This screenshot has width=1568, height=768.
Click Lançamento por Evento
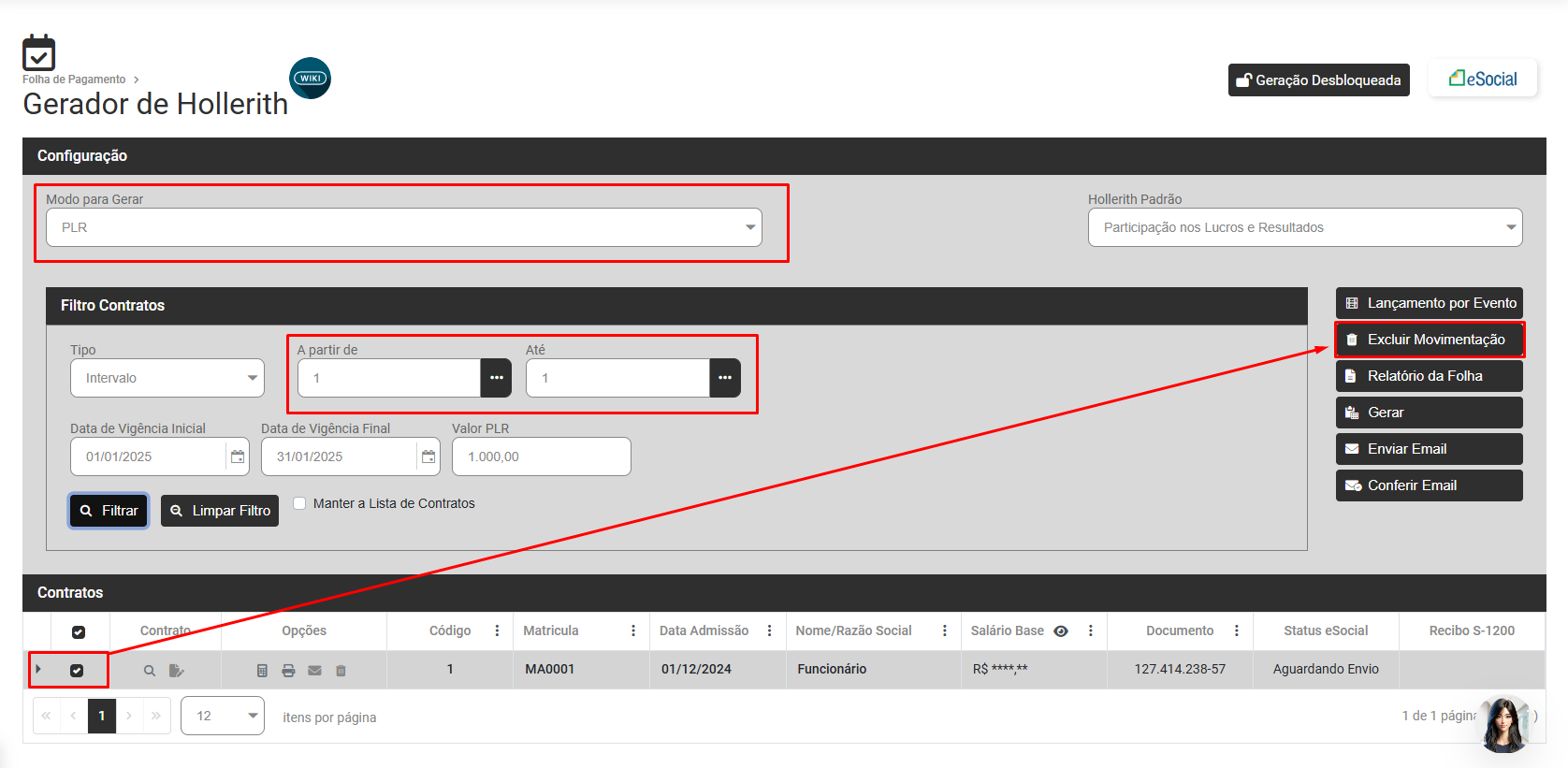1430,303
